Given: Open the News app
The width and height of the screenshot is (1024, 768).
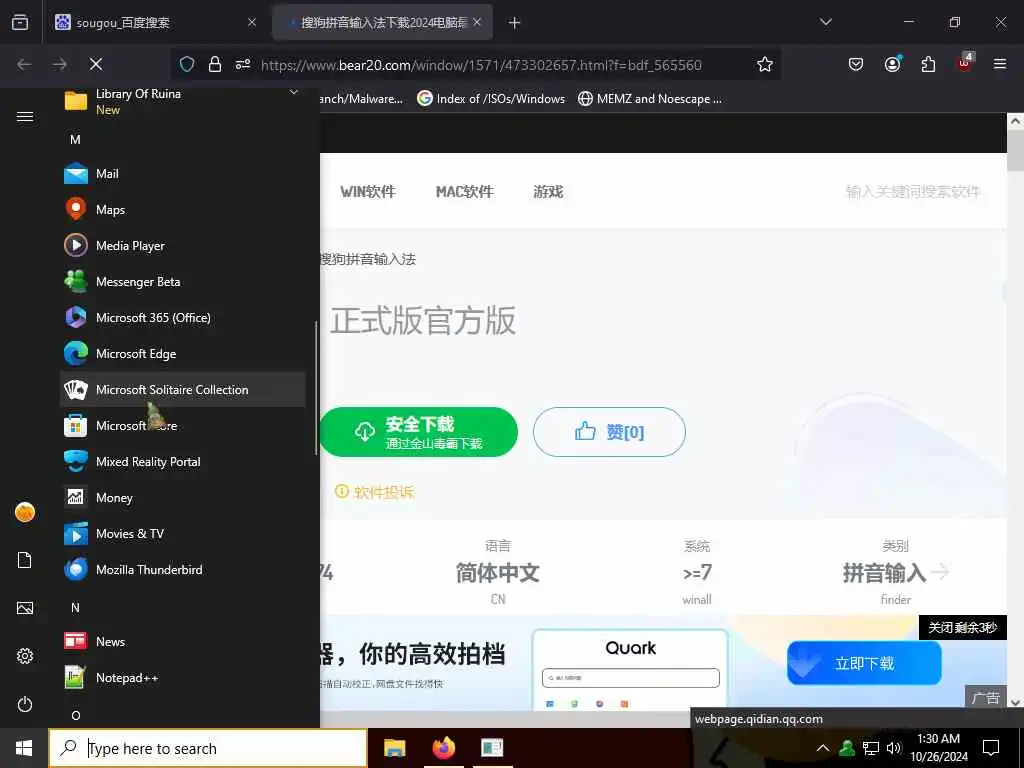Looking at the screenshot, I should click(x=183, y=641).
